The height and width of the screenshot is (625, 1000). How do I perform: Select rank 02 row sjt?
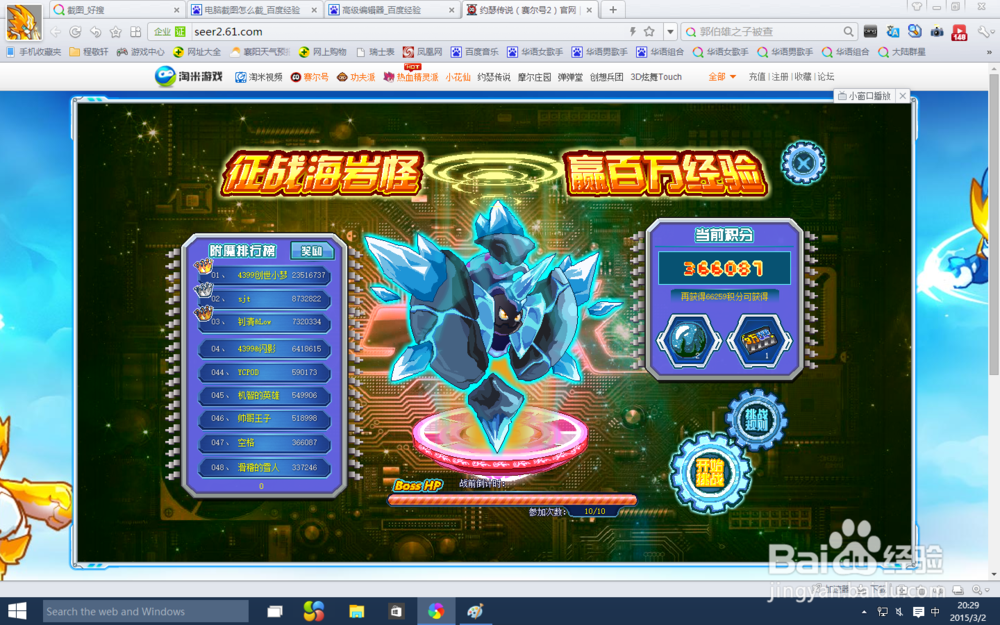point(264,298)
